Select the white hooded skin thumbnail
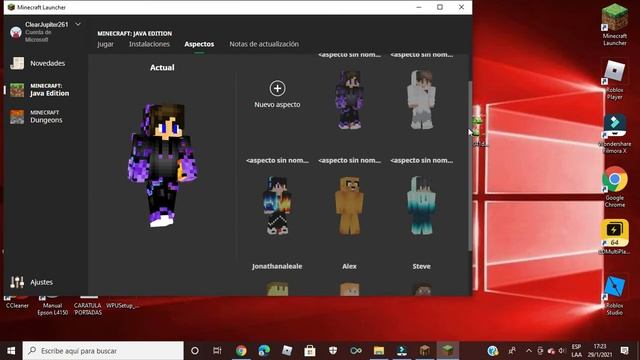The height and width of the screenshot is (360, 640). pyautogui.click(x=421, y=100)
